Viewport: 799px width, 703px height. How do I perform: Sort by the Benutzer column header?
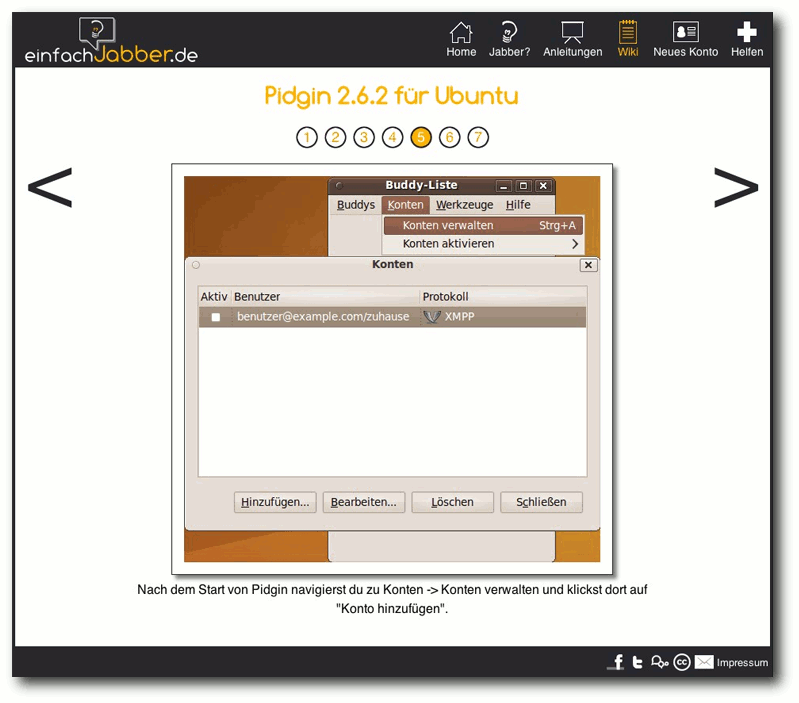(x=326, y=296)
